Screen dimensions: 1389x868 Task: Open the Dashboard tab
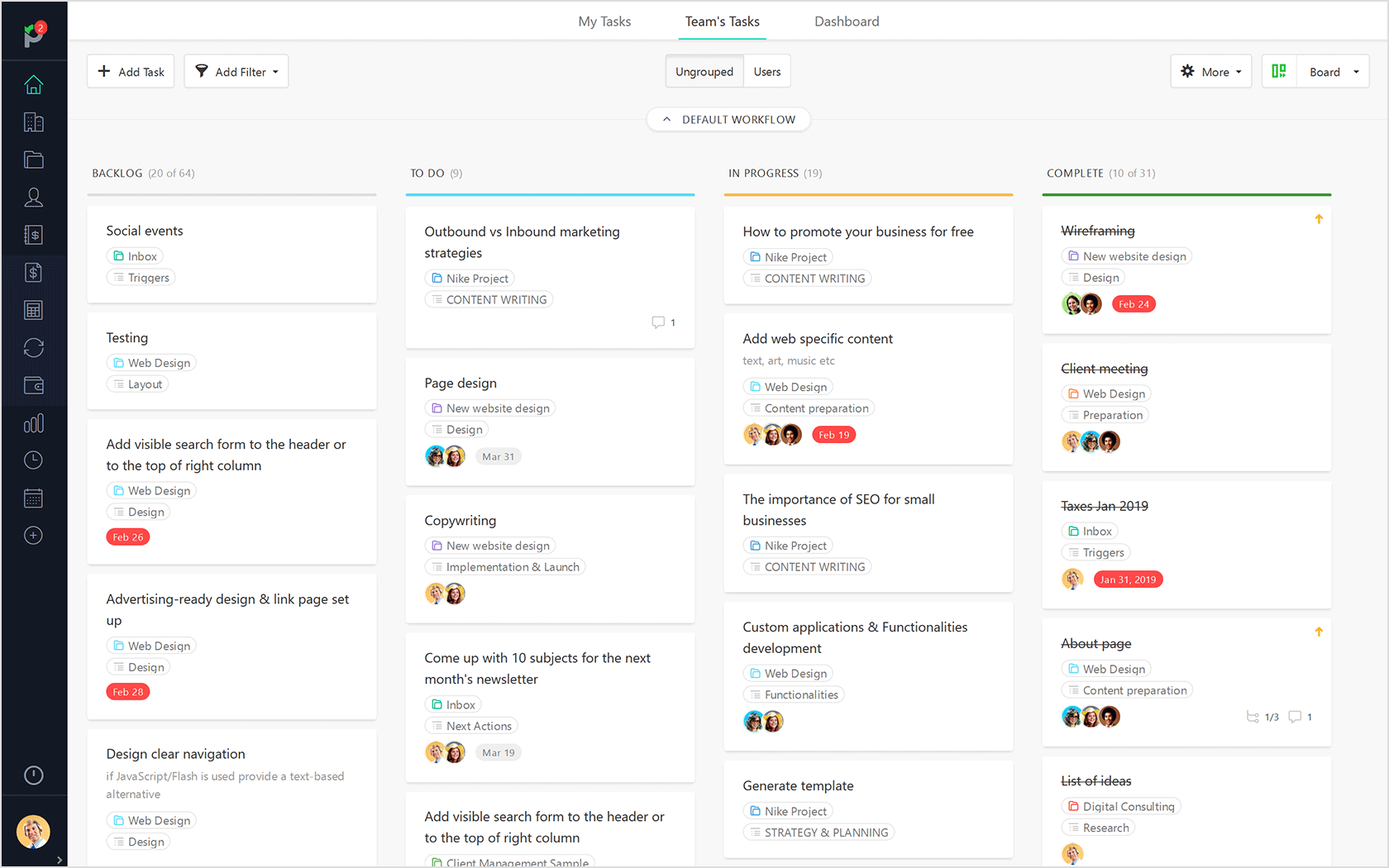(847, 21)
